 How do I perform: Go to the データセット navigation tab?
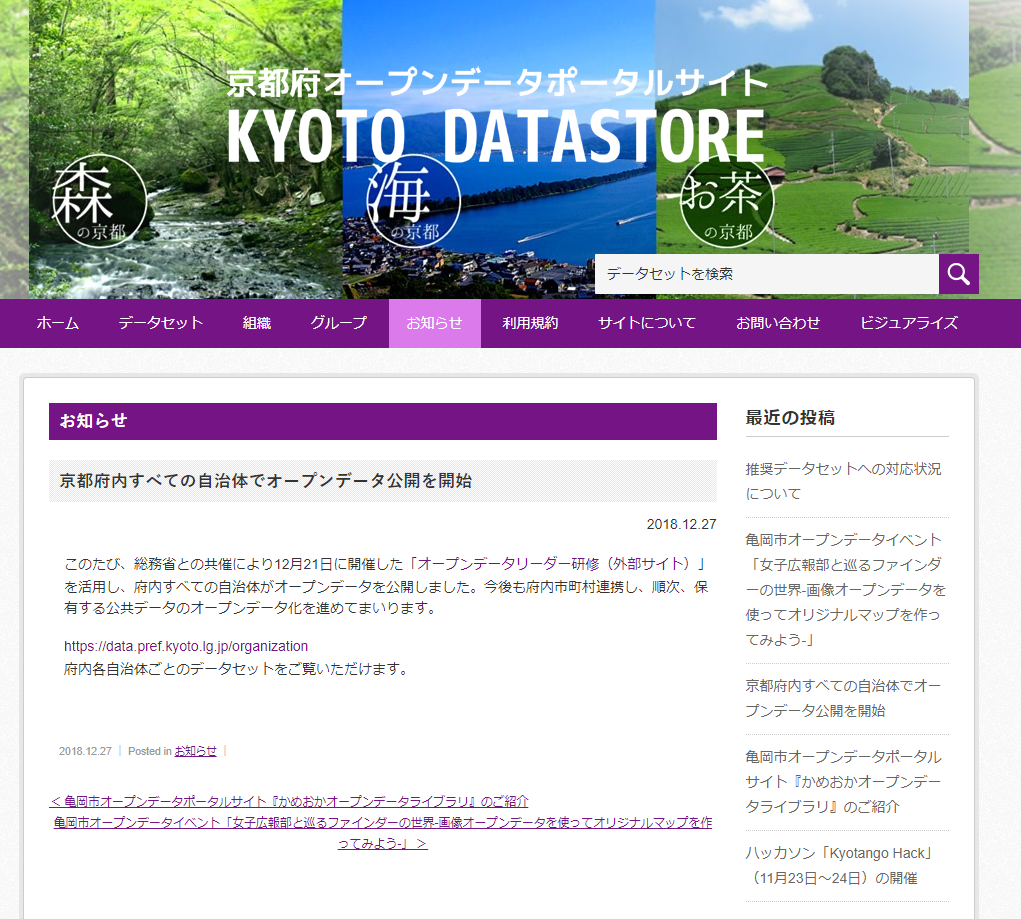click(161, 323)
